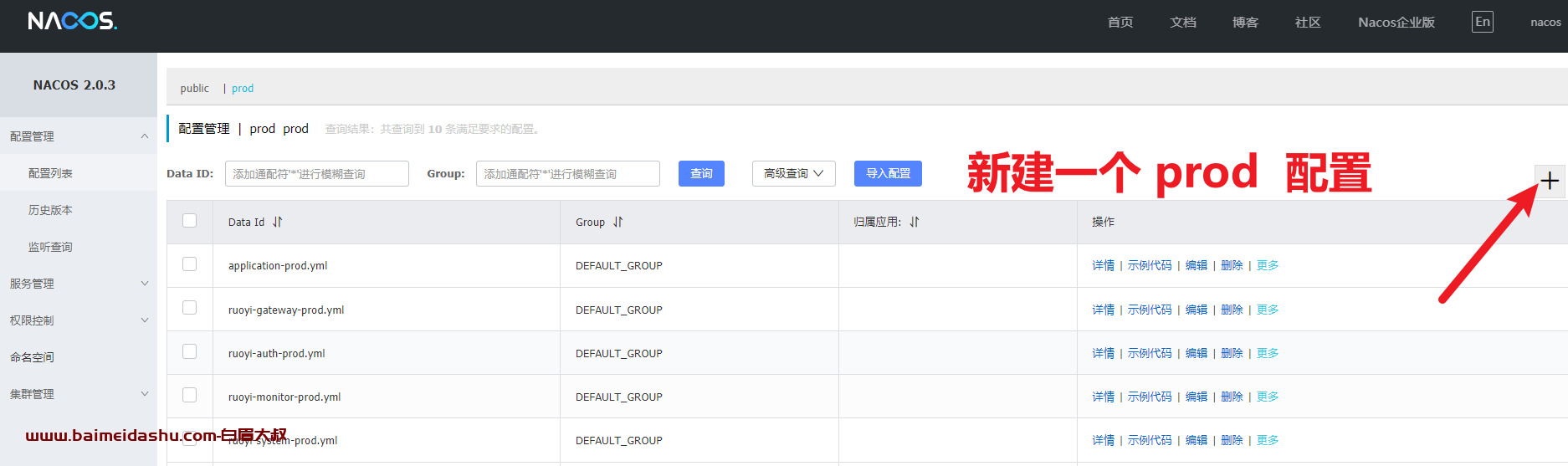The height and width of the screenshot is (466, 1568).
Task: Open 详情 for ruoyi-system-prod.yml row
Action: click(x=1103, y=440)
